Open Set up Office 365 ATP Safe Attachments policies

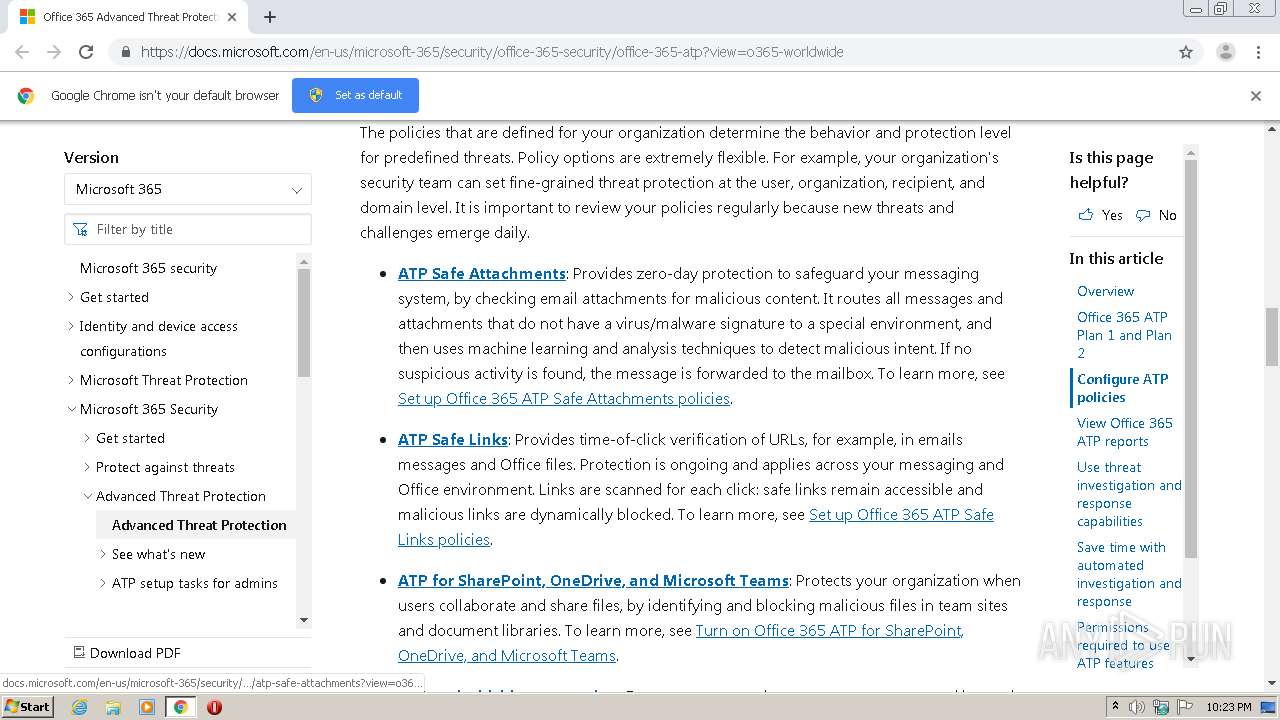click(564, 398)
